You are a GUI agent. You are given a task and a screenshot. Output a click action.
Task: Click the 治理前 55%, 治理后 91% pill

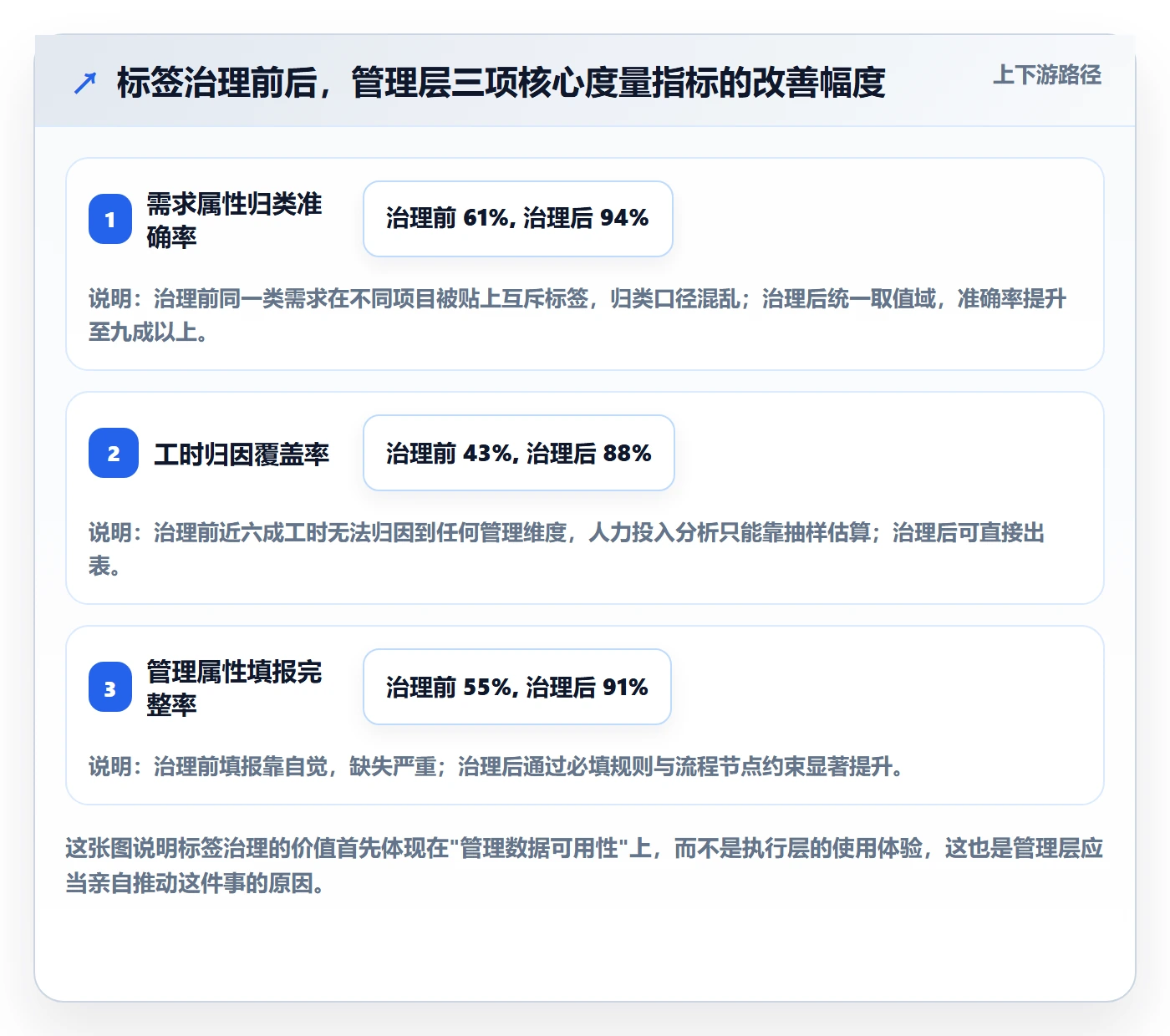pos(517,687)
